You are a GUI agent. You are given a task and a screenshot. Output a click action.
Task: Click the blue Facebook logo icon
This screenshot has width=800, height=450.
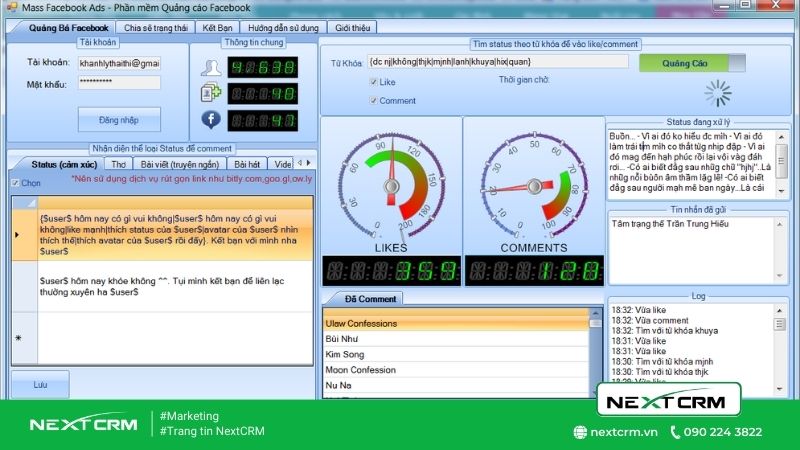[210, 119]
